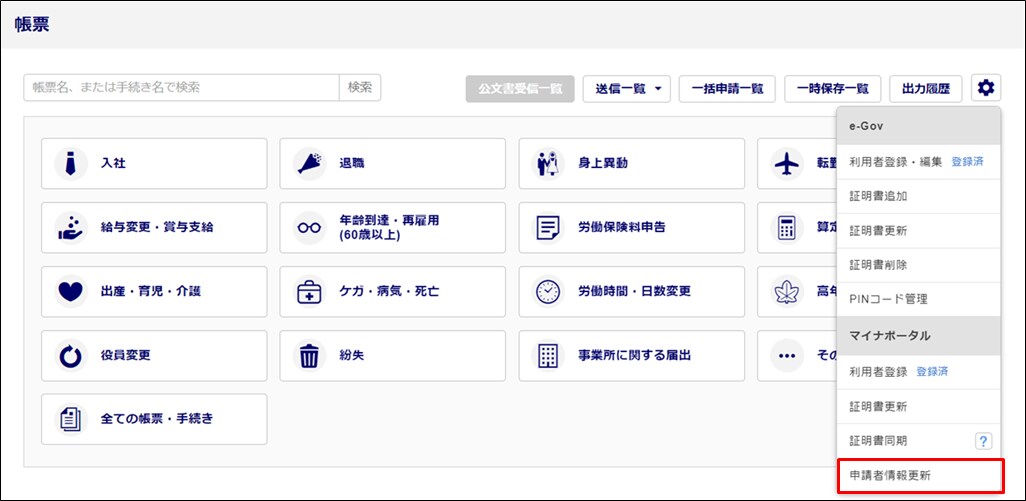Click the gear settings icon
This screenshot has width=1026, height=501.
point(986,88)
